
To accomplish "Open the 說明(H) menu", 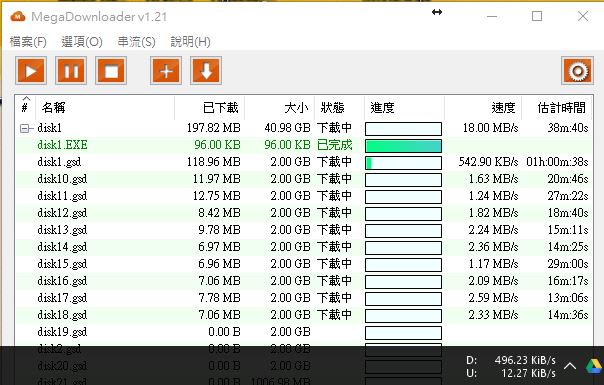I will (x=191, y=41).
